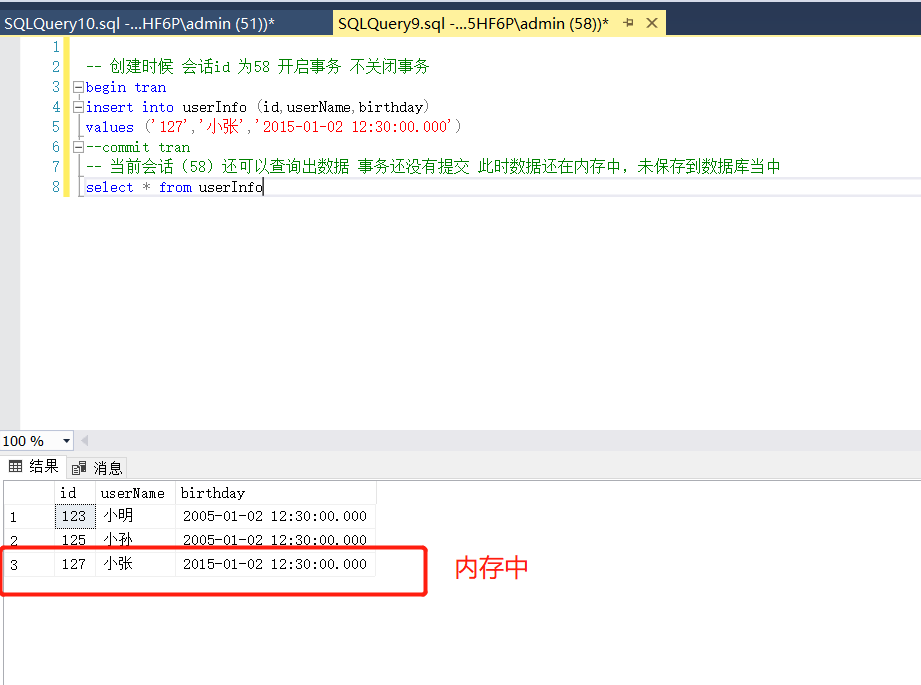
Task: Switch to the 消息 messages tab
Action: point(104,467)
